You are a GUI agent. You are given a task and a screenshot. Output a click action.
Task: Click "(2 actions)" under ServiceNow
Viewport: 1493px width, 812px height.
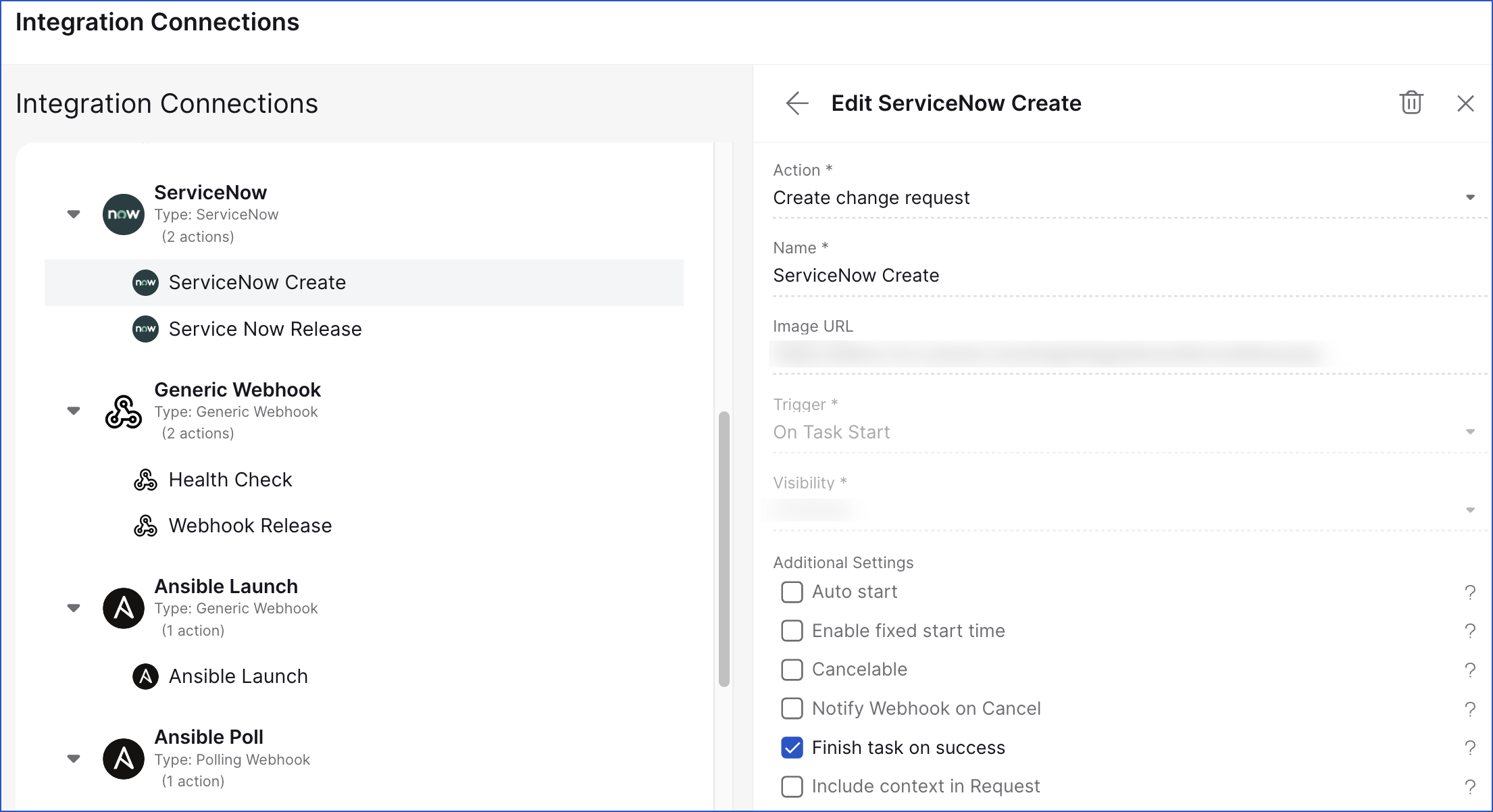click(x=198, y=237)
